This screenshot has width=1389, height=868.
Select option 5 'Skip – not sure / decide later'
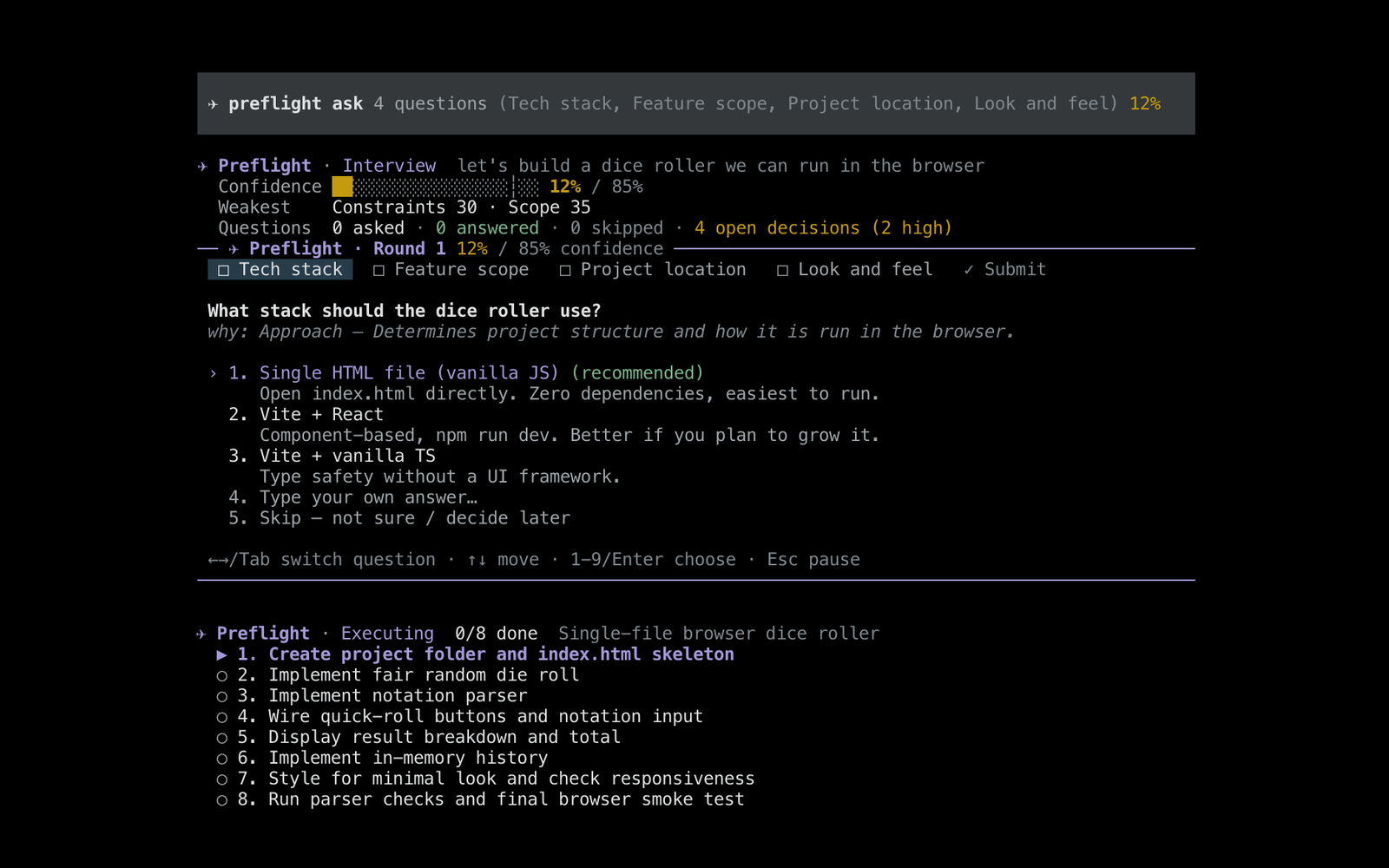click(x=399, y=519)
